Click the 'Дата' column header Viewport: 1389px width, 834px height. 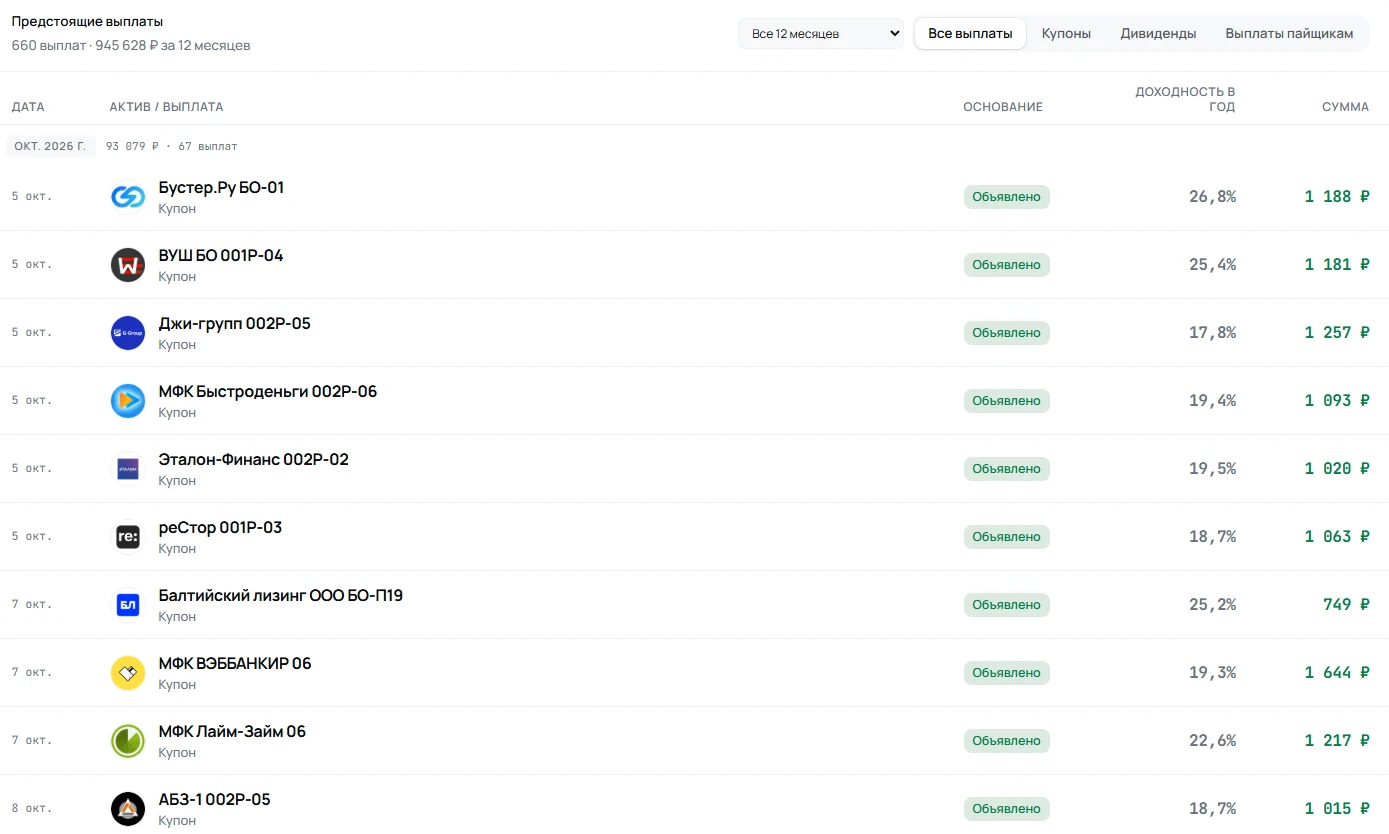(x=28, y=107)
